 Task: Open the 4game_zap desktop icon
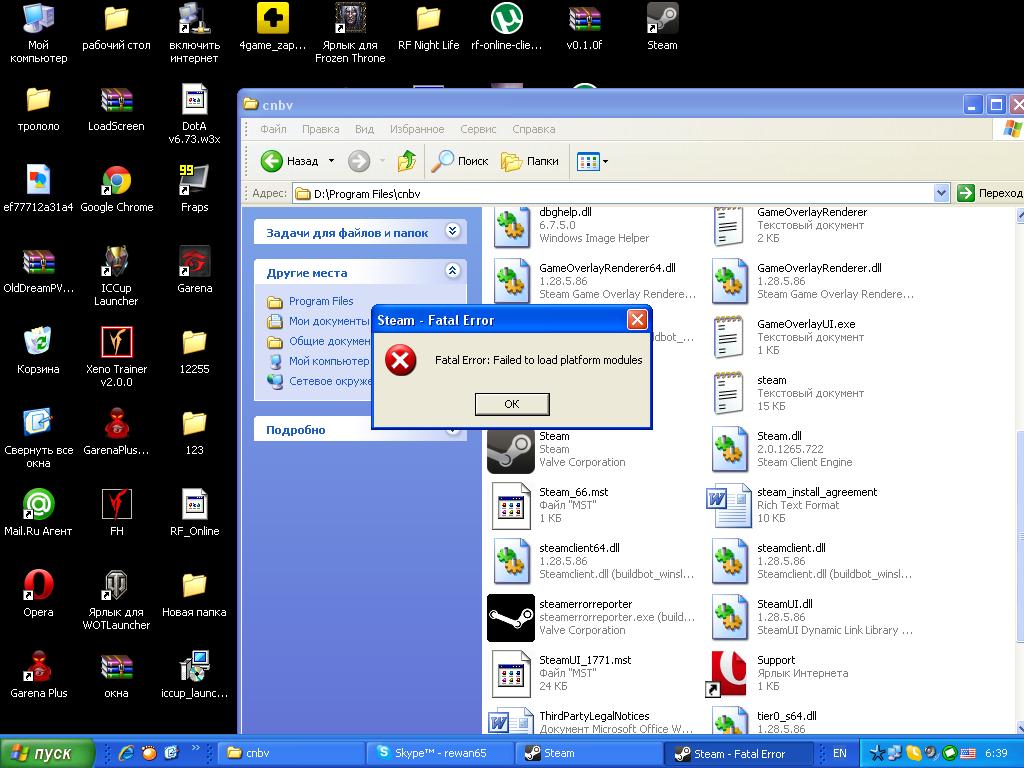click(272, 26)
